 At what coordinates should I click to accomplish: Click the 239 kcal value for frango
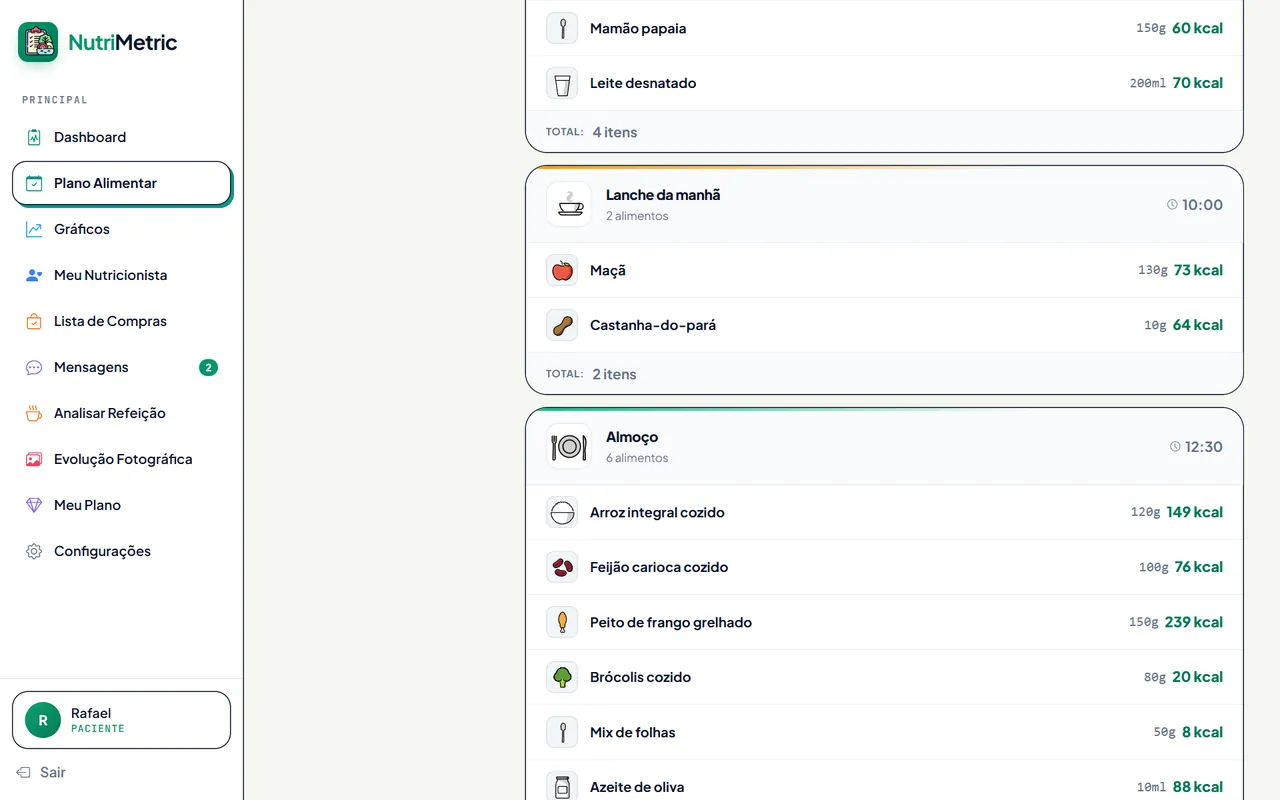pyautogui.click(x=1194, y=622)
